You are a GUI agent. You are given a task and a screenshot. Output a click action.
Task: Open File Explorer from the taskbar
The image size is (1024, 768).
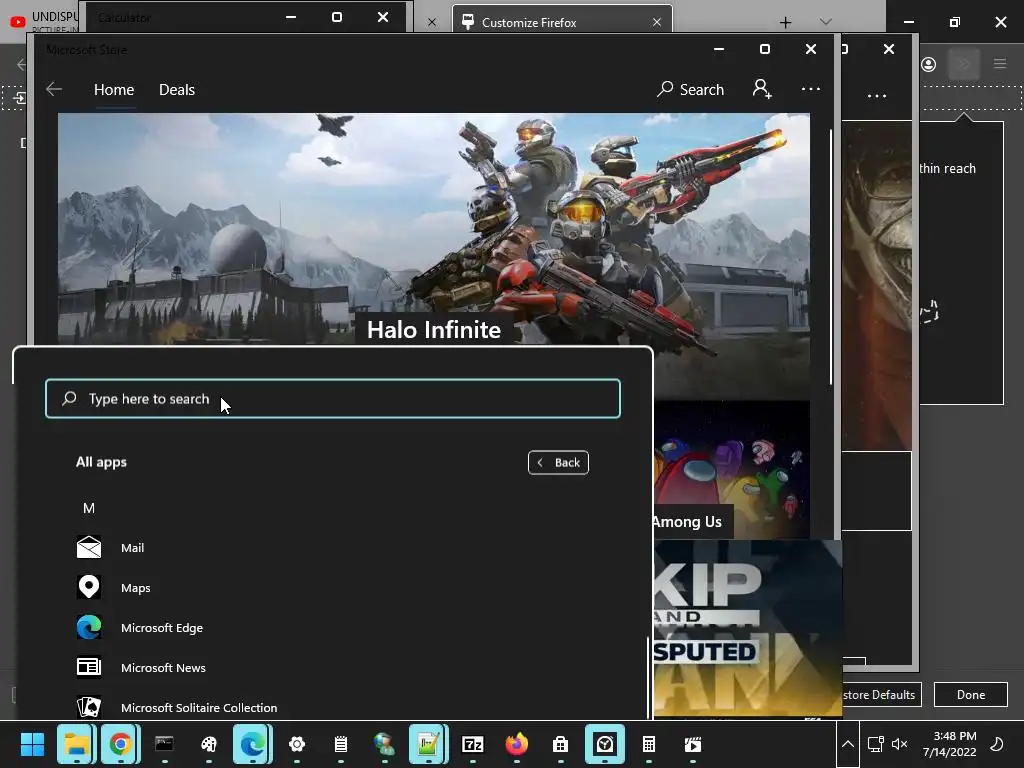pyautogui.click(x=76, y=744)
